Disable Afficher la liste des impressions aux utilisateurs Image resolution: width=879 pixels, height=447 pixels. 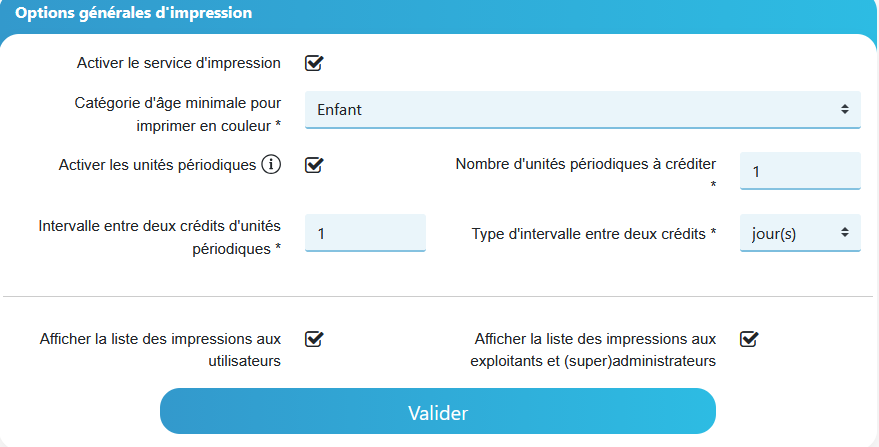tap(314, 339)
